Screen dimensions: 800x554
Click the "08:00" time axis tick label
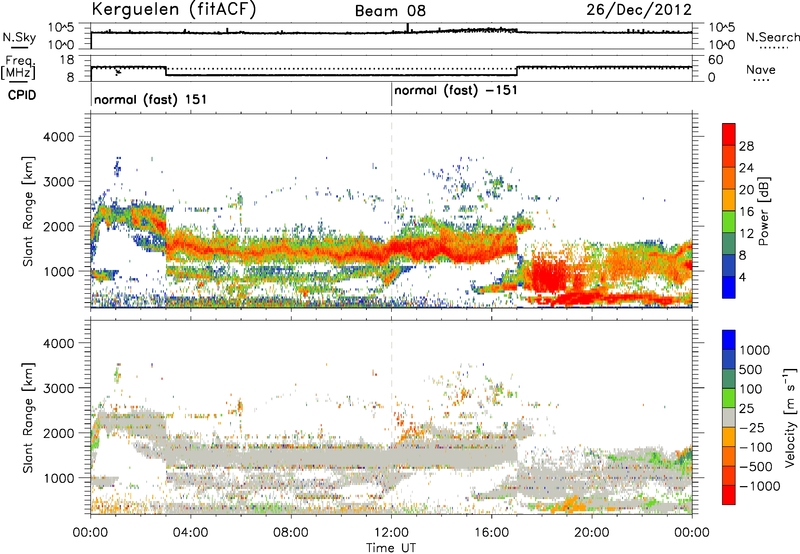[291, 533]
